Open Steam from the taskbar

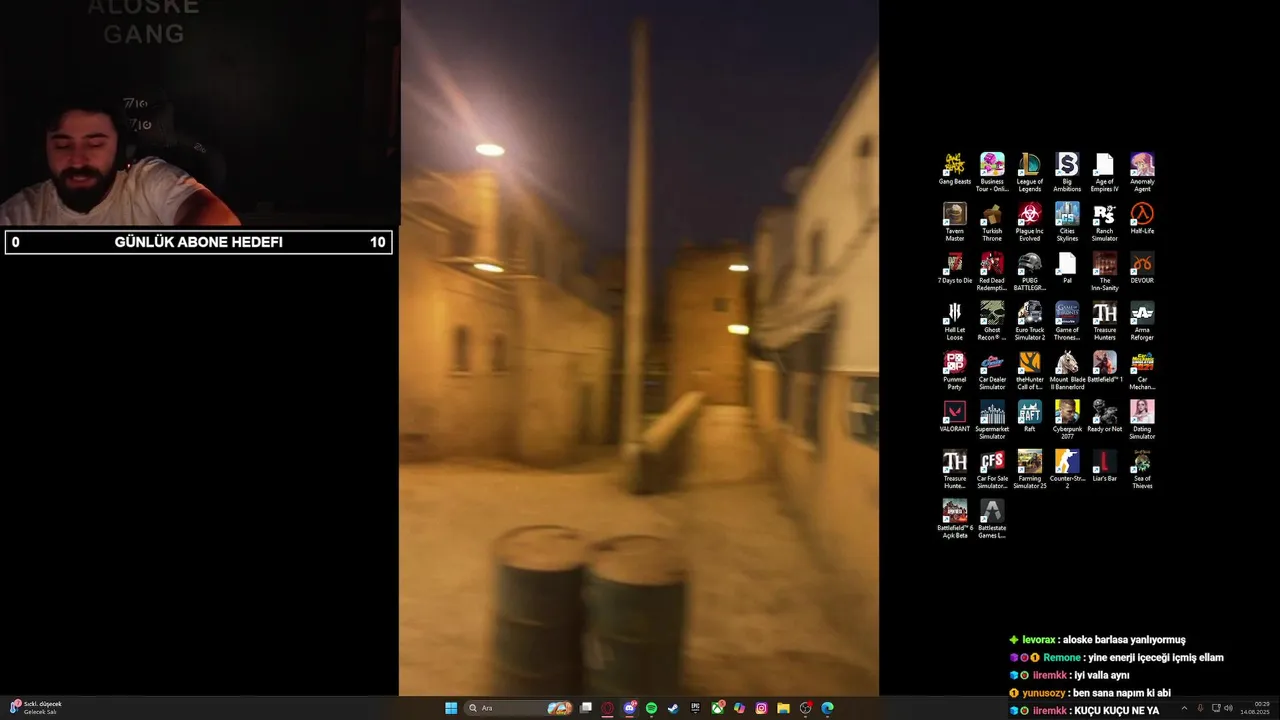coord(673,708)
